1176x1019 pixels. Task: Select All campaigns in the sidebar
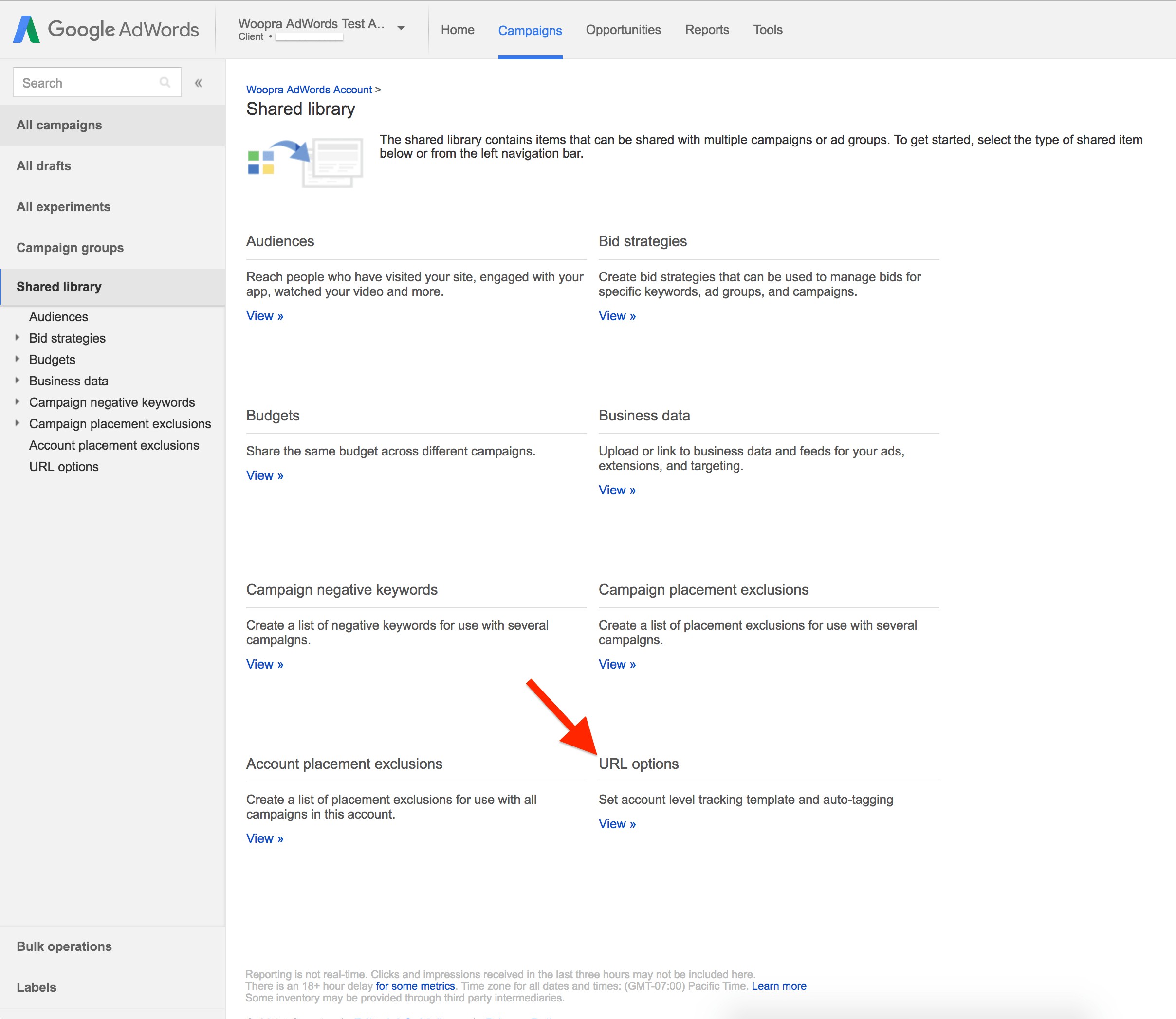[x=59, y=125]
